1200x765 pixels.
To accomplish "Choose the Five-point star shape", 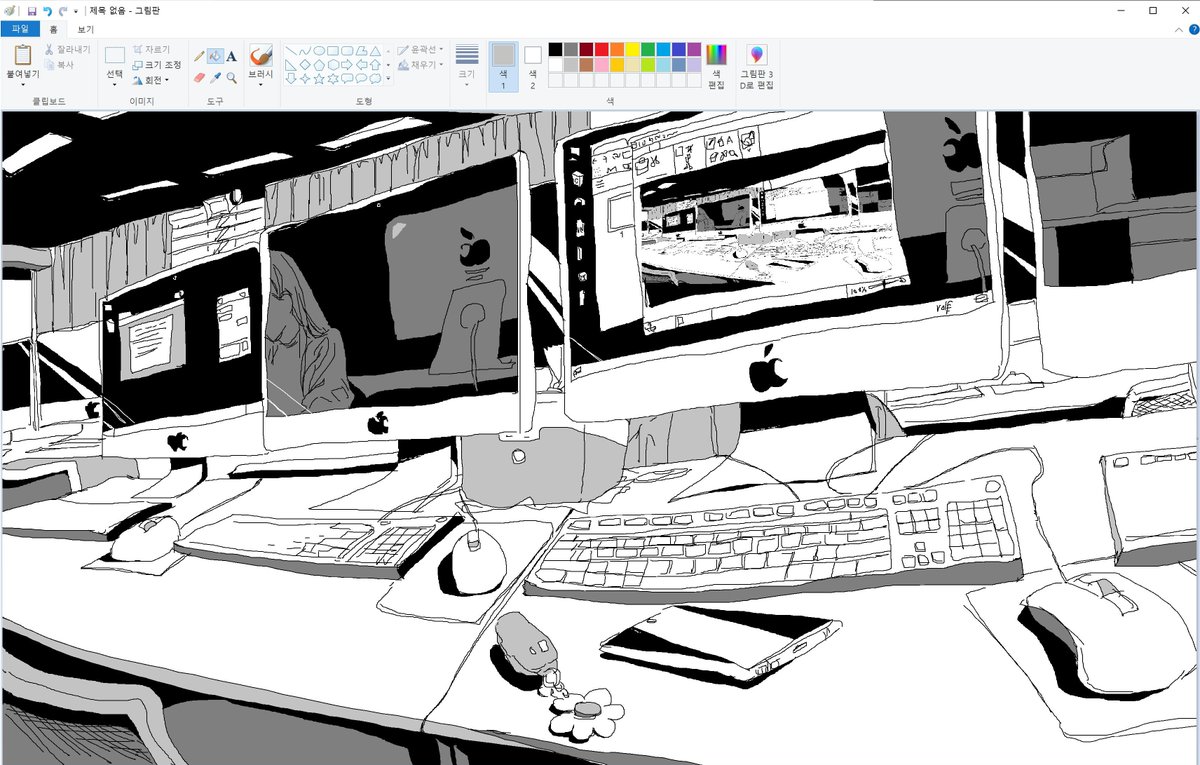I will click(x=319, y=78).
